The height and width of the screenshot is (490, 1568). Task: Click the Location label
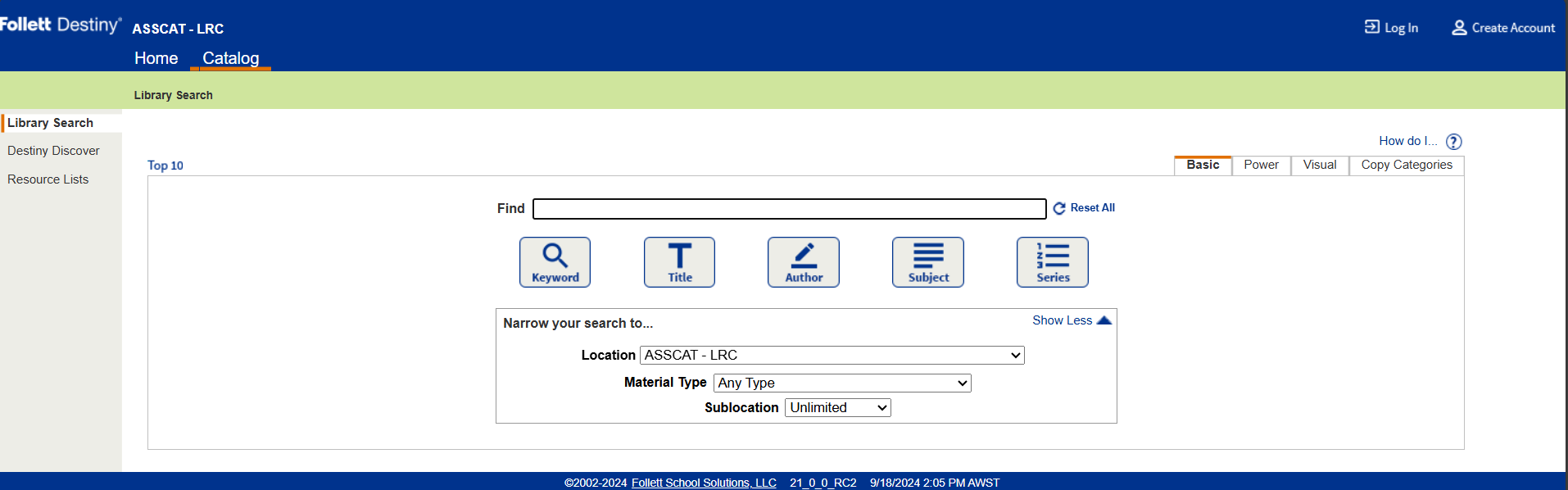(608, 356)
